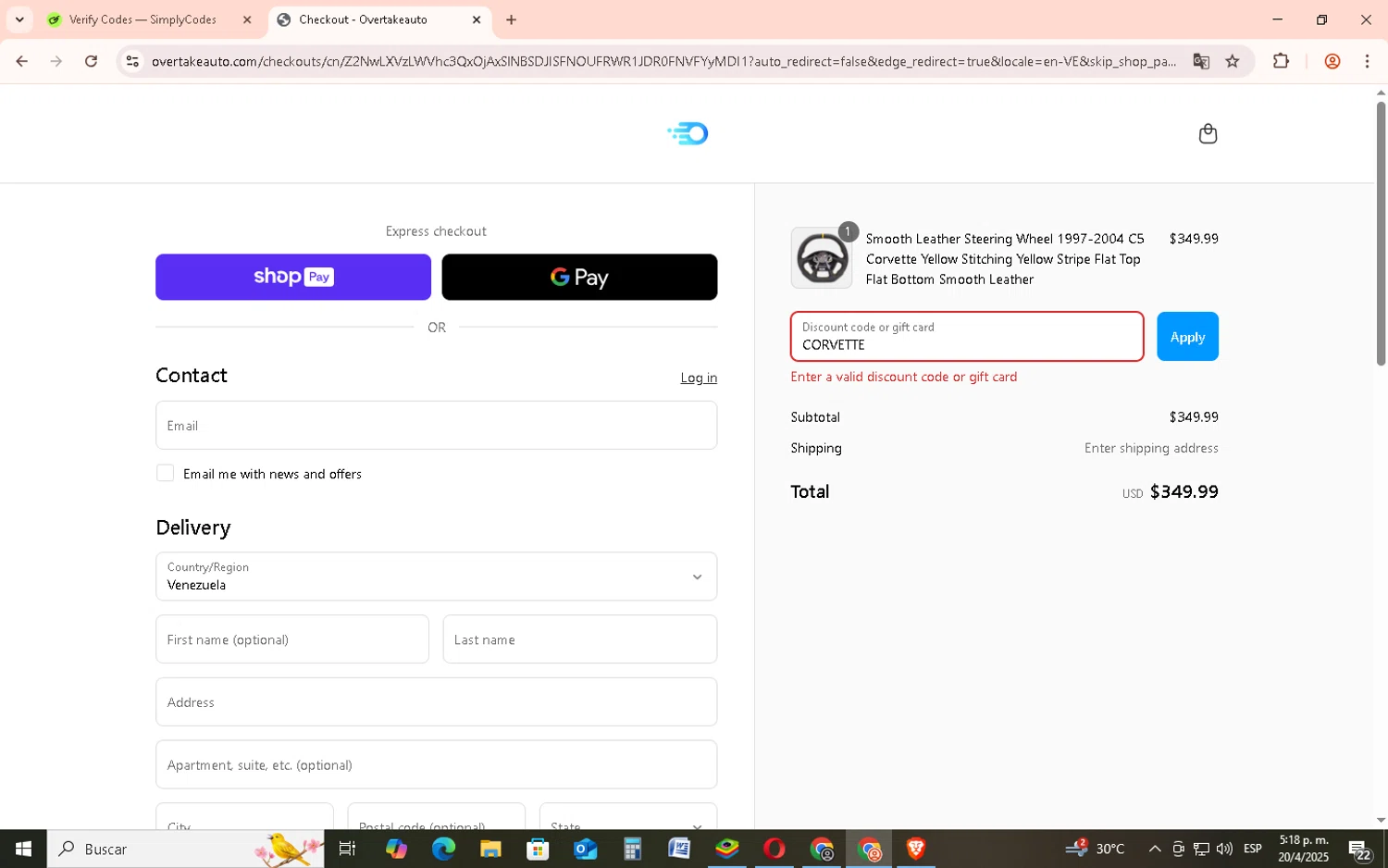
Task: Click the browser address bar URL
Action: [x=663, y=61]
